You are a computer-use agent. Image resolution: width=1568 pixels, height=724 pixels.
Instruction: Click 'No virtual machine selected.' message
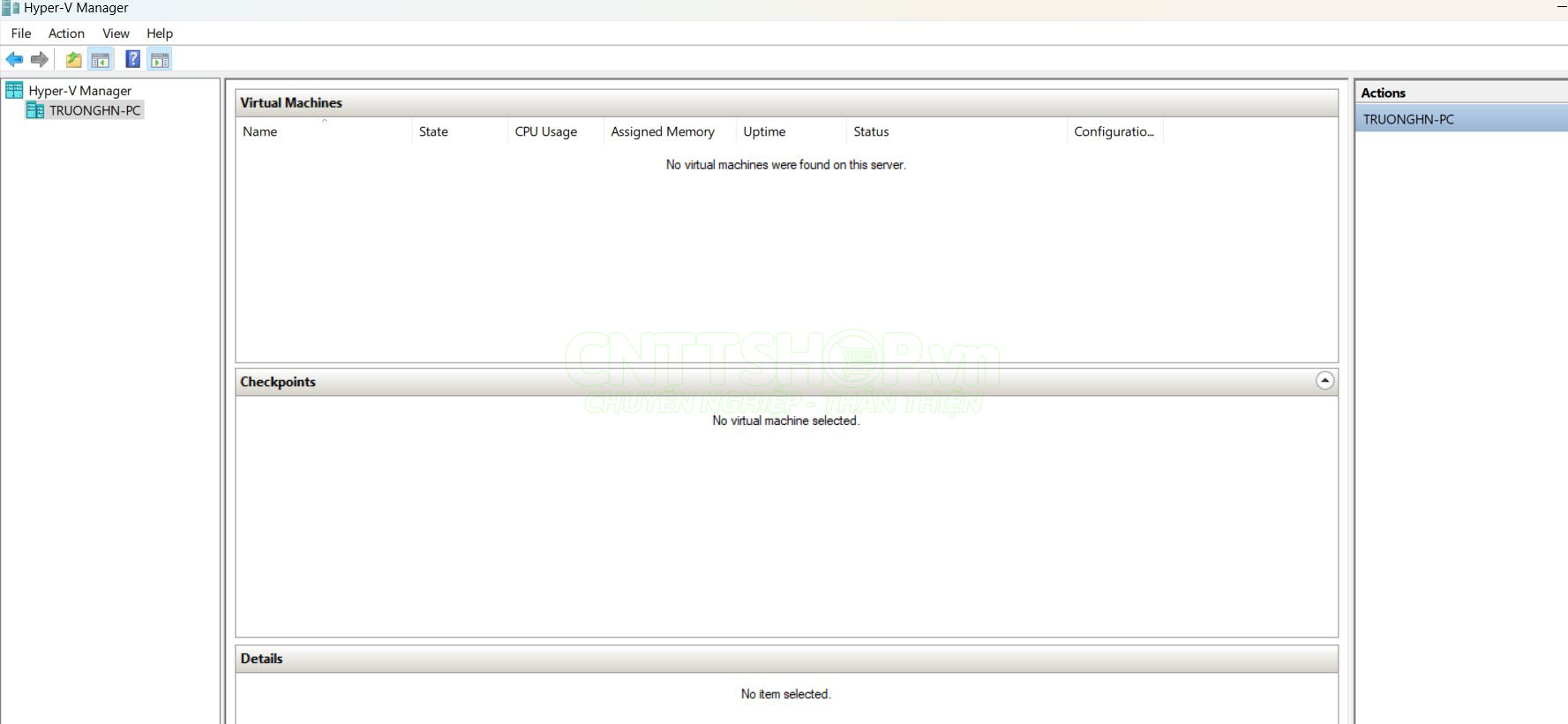point(786,421)
